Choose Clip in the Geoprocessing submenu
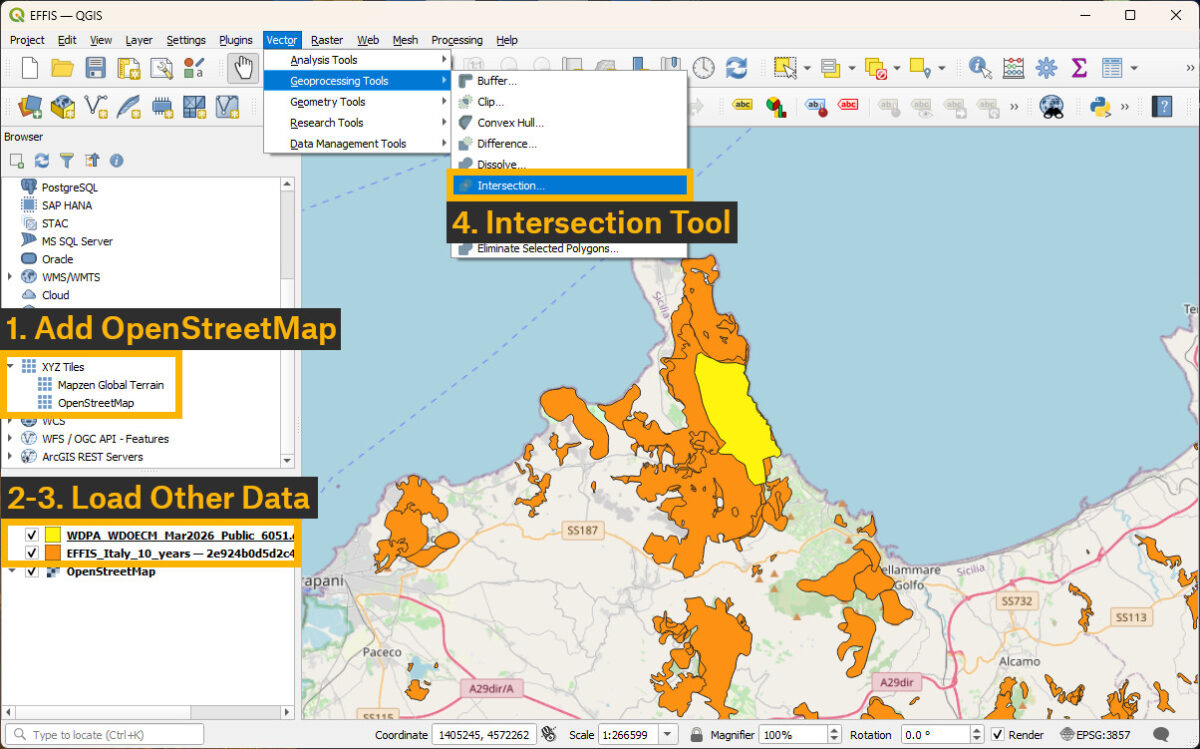Screen dimensions: 1200x749 570,102
